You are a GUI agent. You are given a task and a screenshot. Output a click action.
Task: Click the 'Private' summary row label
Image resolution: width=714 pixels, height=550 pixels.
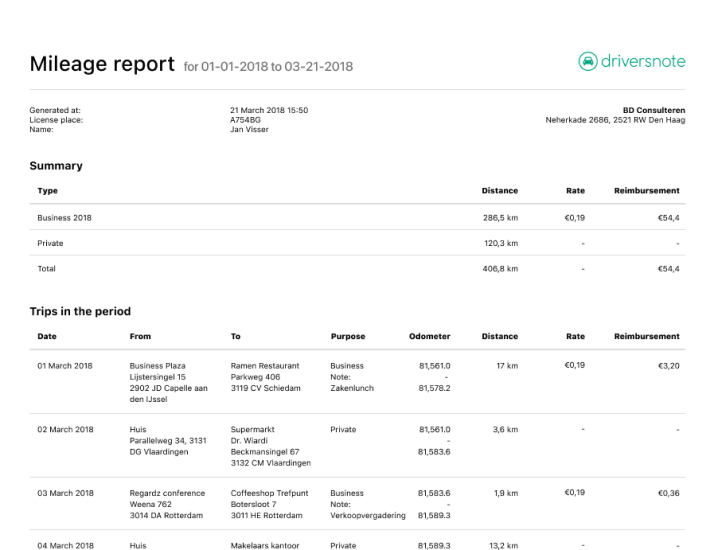pos(50,243)
